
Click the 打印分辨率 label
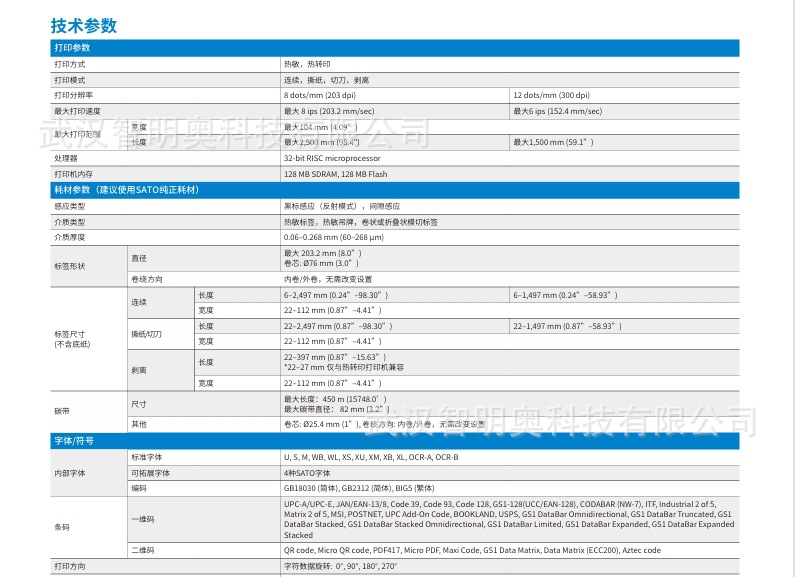point(74,95)
